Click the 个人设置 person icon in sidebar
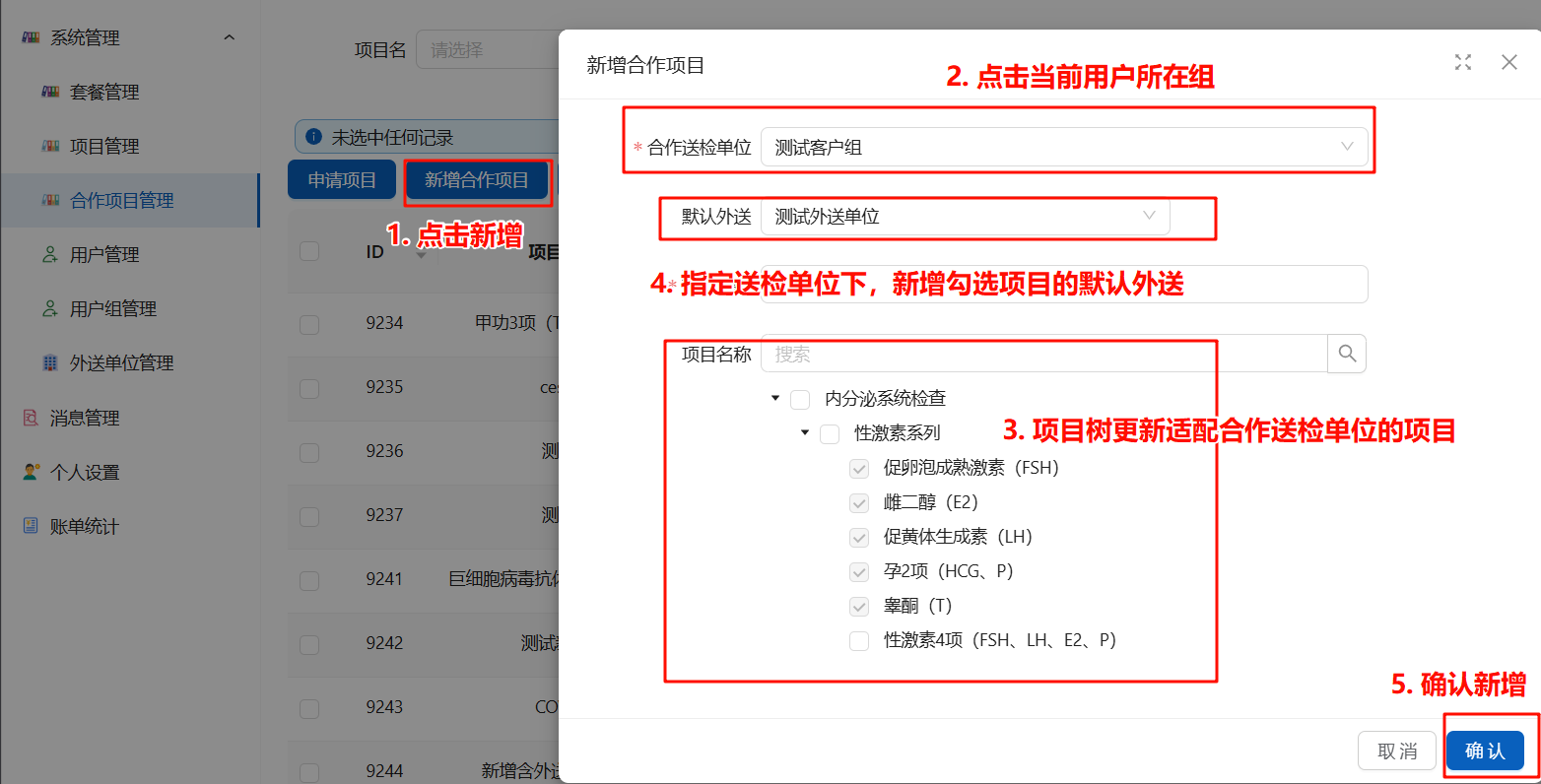1541x784 pixels. click(x=31, y=472)
